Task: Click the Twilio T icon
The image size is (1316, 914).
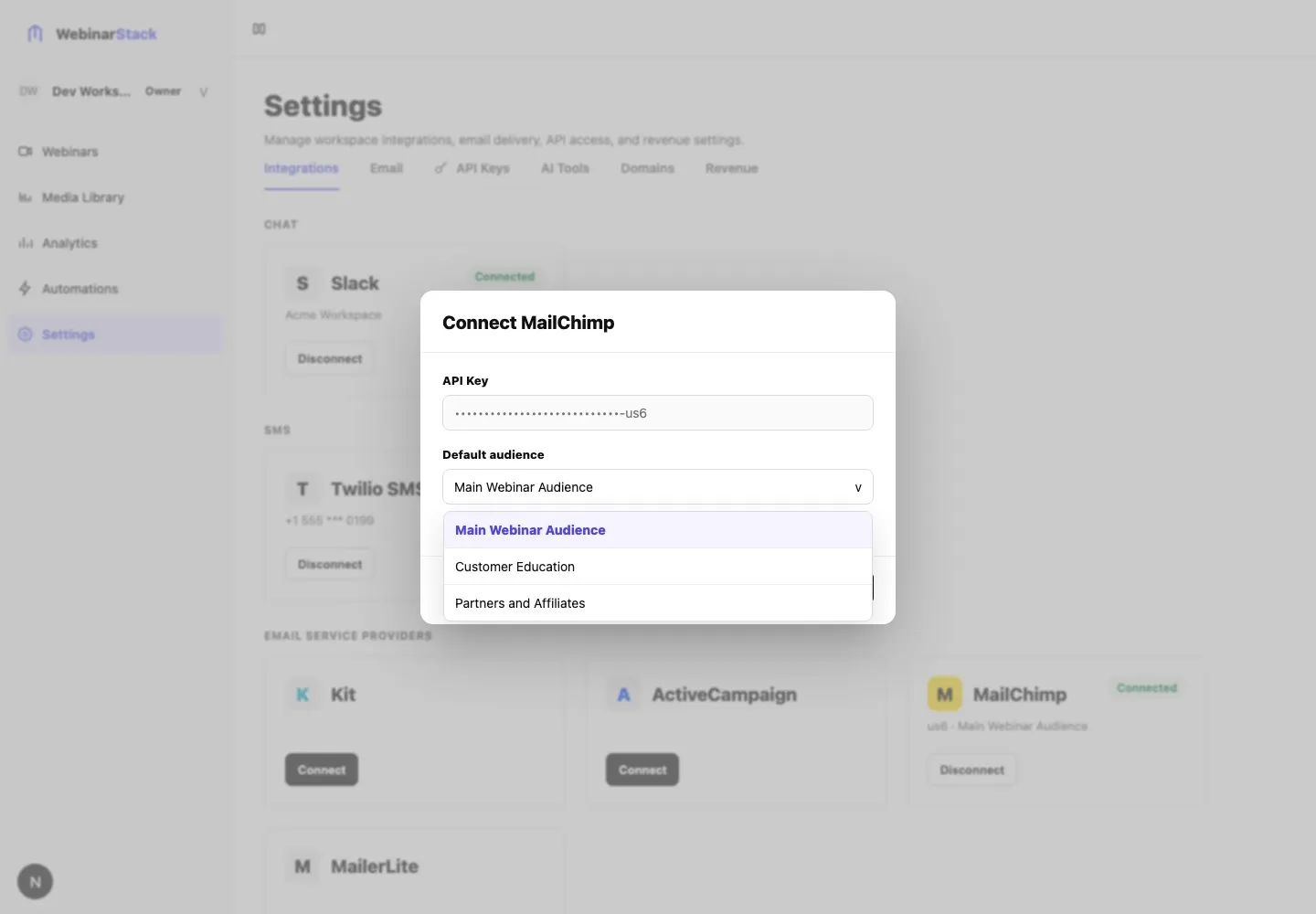Action: pos(302,489)
